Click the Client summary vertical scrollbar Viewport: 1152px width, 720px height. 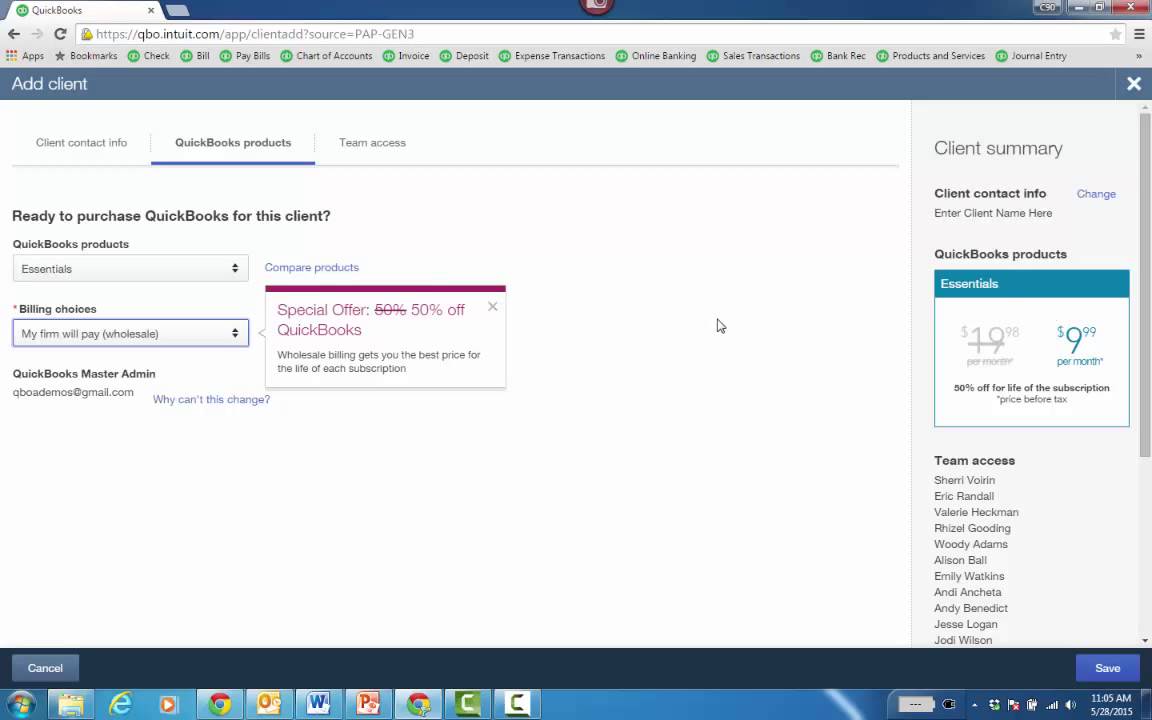[x=1145, y=284]
